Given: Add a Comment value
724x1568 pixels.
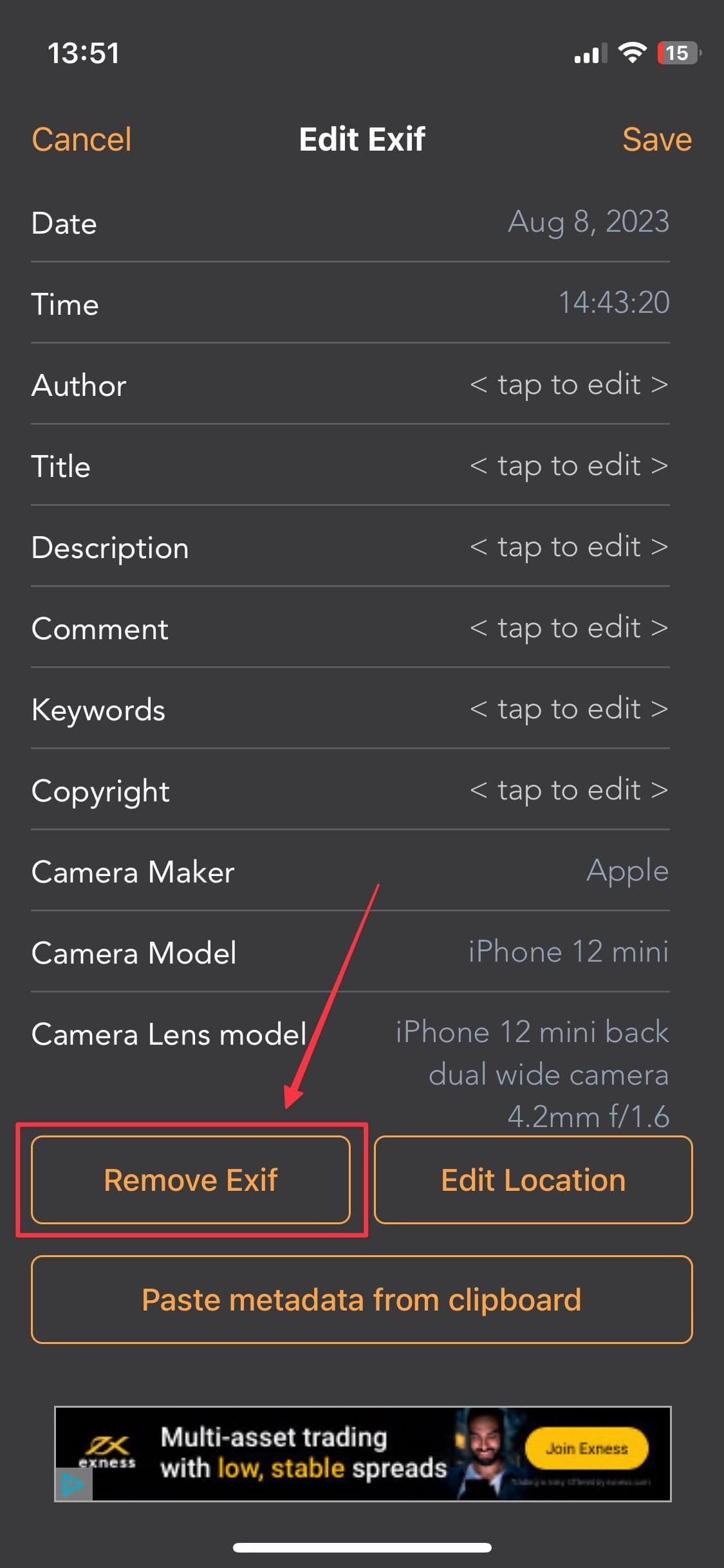Looking at the screenshot, I should [569, 628].
